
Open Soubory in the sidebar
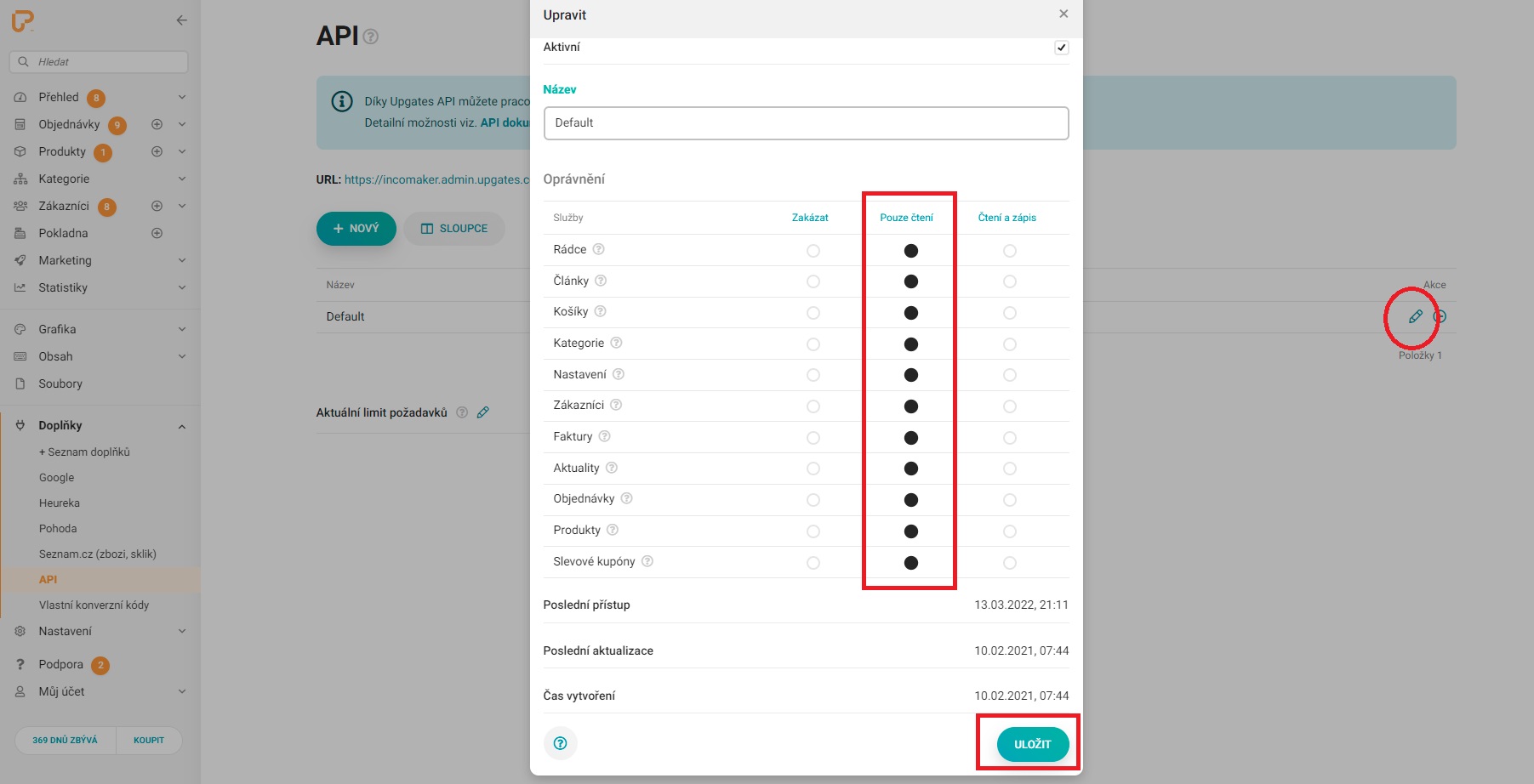pyautogui.click(x=60, y=383)
